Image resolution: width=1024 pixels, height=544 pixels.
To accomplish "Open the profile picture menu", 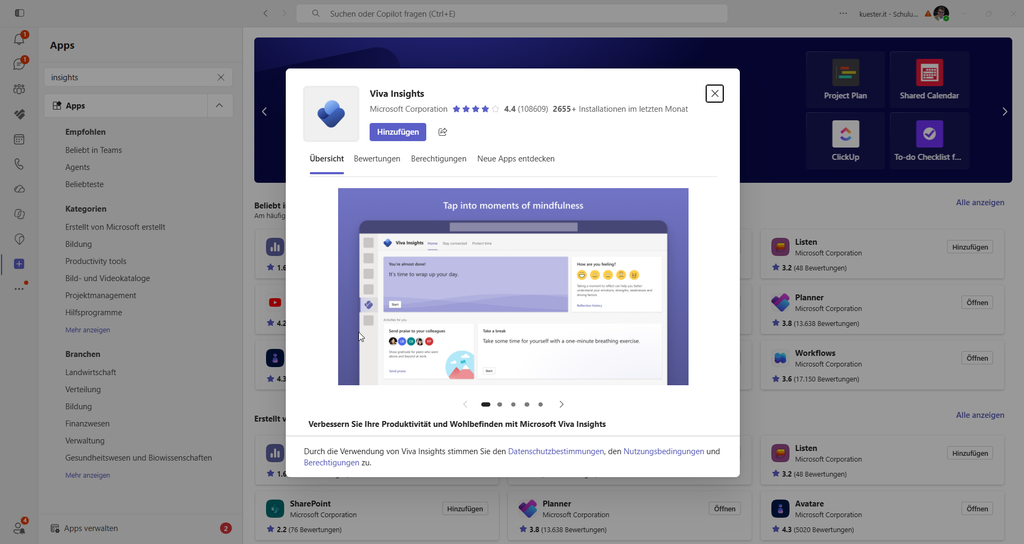I will [941, 13].
